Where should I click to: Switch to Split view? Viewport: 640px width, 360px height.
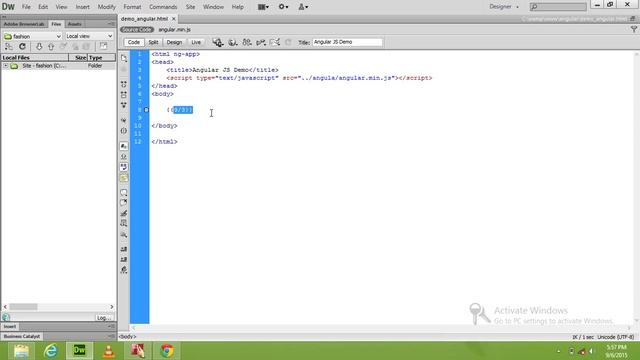tap(153, 42)
